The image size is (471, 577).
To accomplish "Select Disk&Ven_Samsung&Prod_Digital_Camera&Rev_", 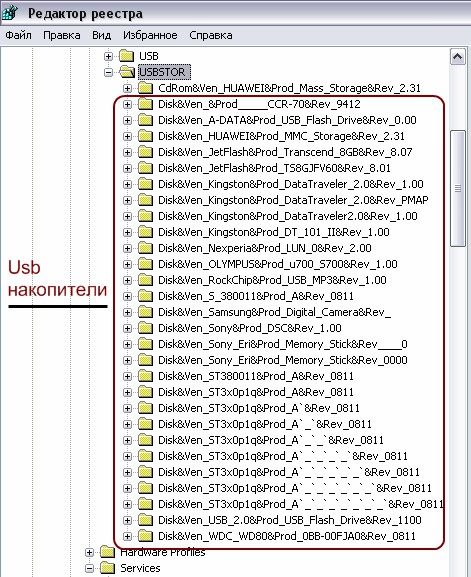I will (274, 312).
